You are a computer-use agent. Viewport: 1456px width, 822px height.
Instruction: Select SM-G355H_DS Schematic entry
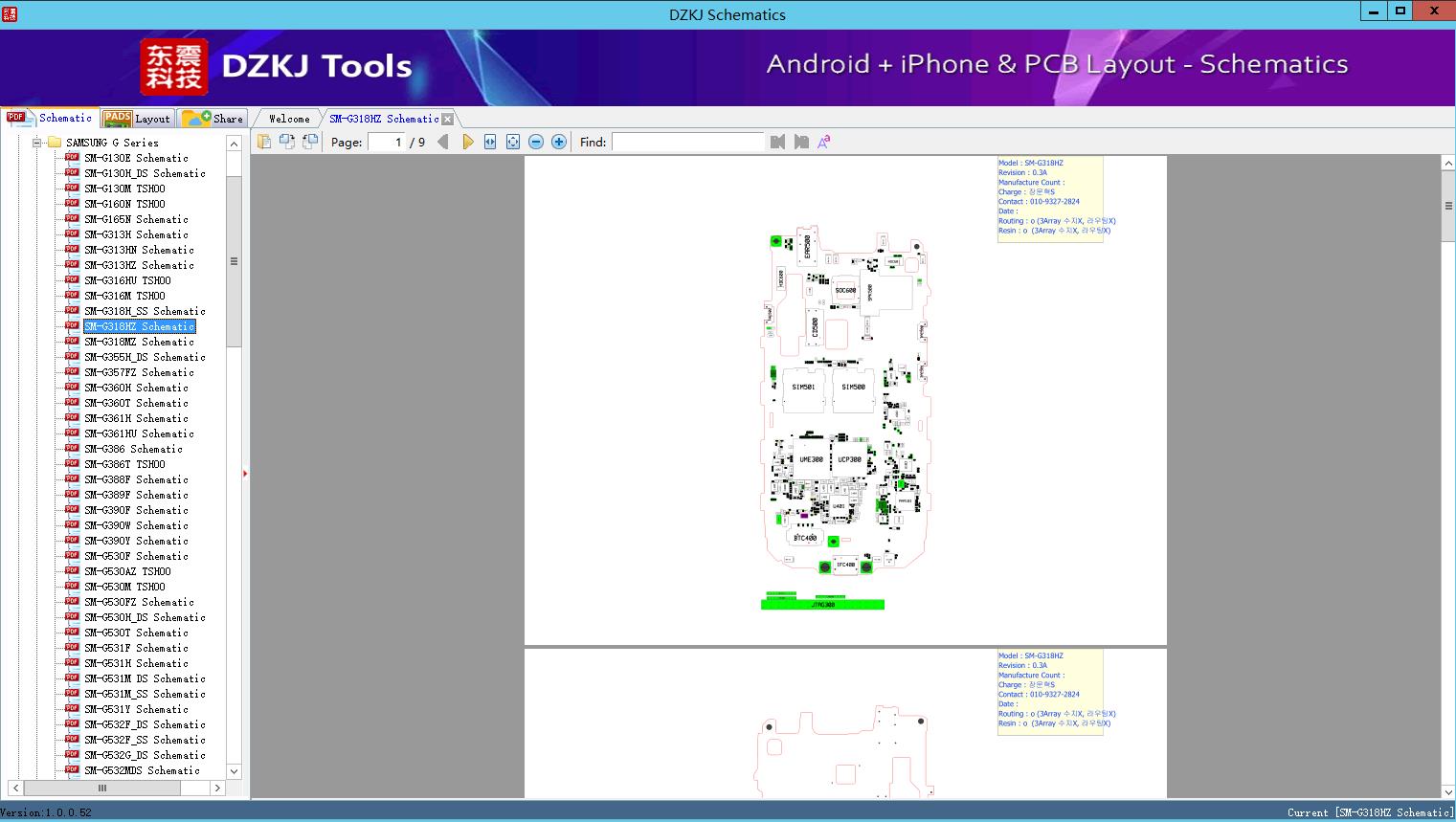pyautogui.click(x=145, y=357)
